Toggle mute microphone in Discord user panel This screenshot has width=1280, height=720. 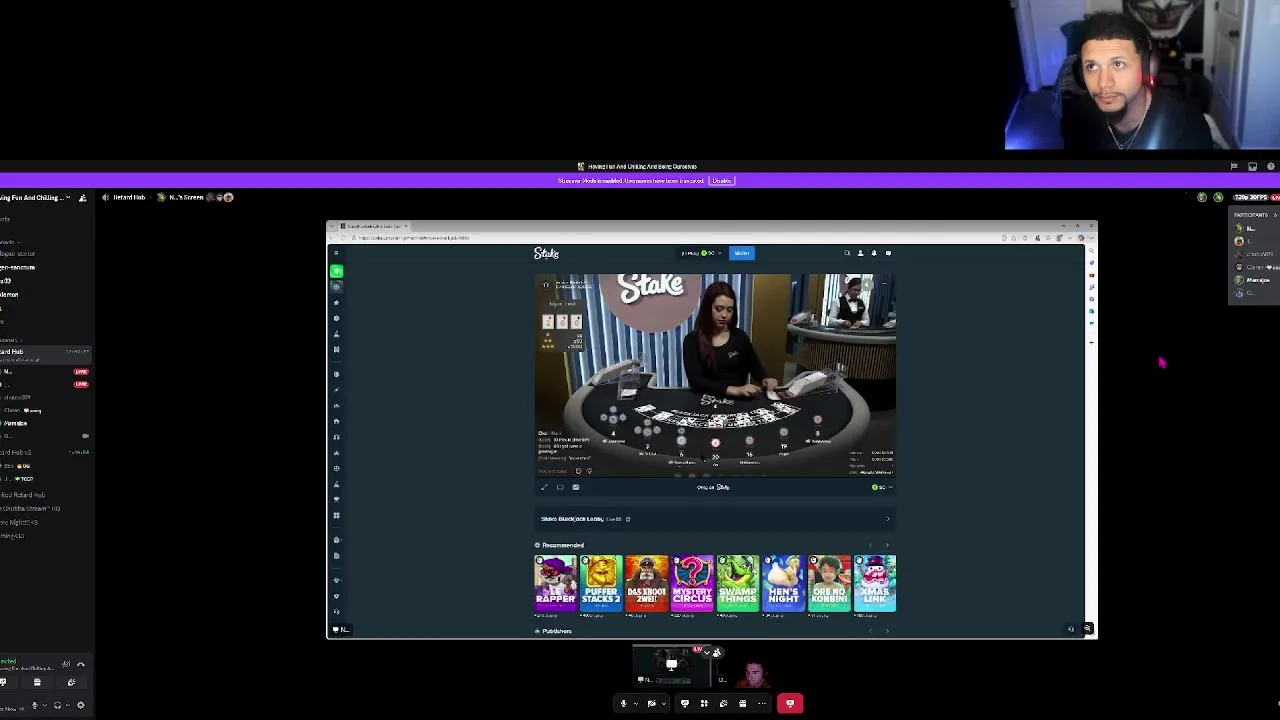pos(34,705)
